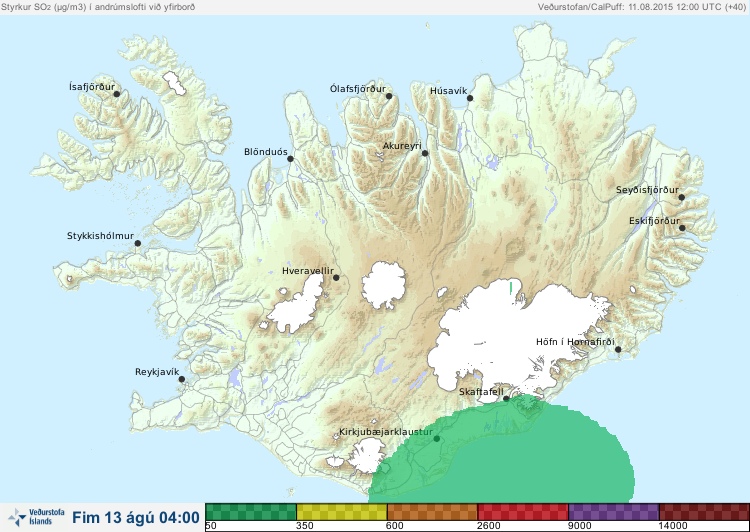Click the Kirkjubæjarklaustur label text

(x=386, y=432)
